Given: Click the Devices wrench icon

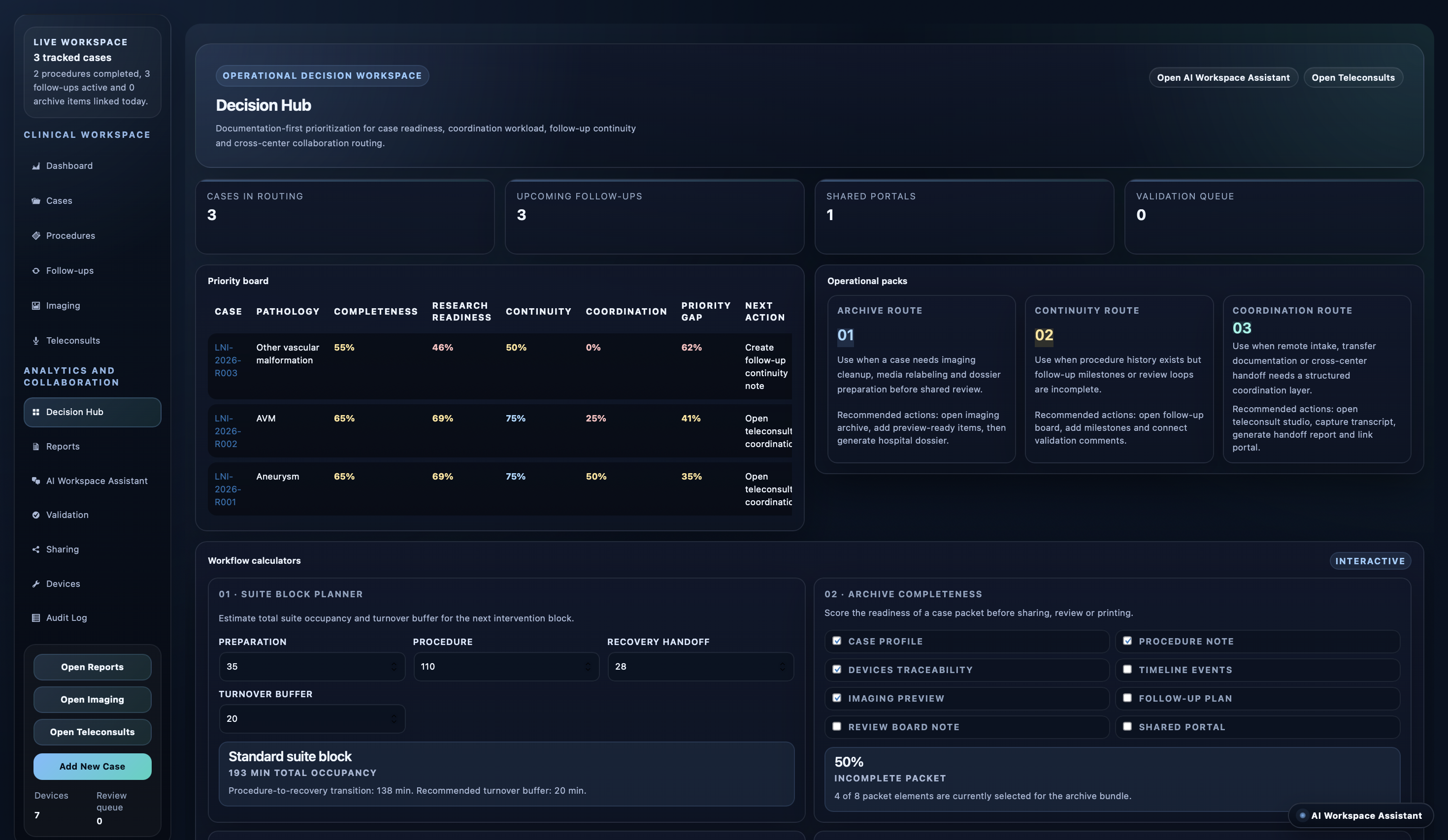Looking at the screenshot, I should (35, 584).
